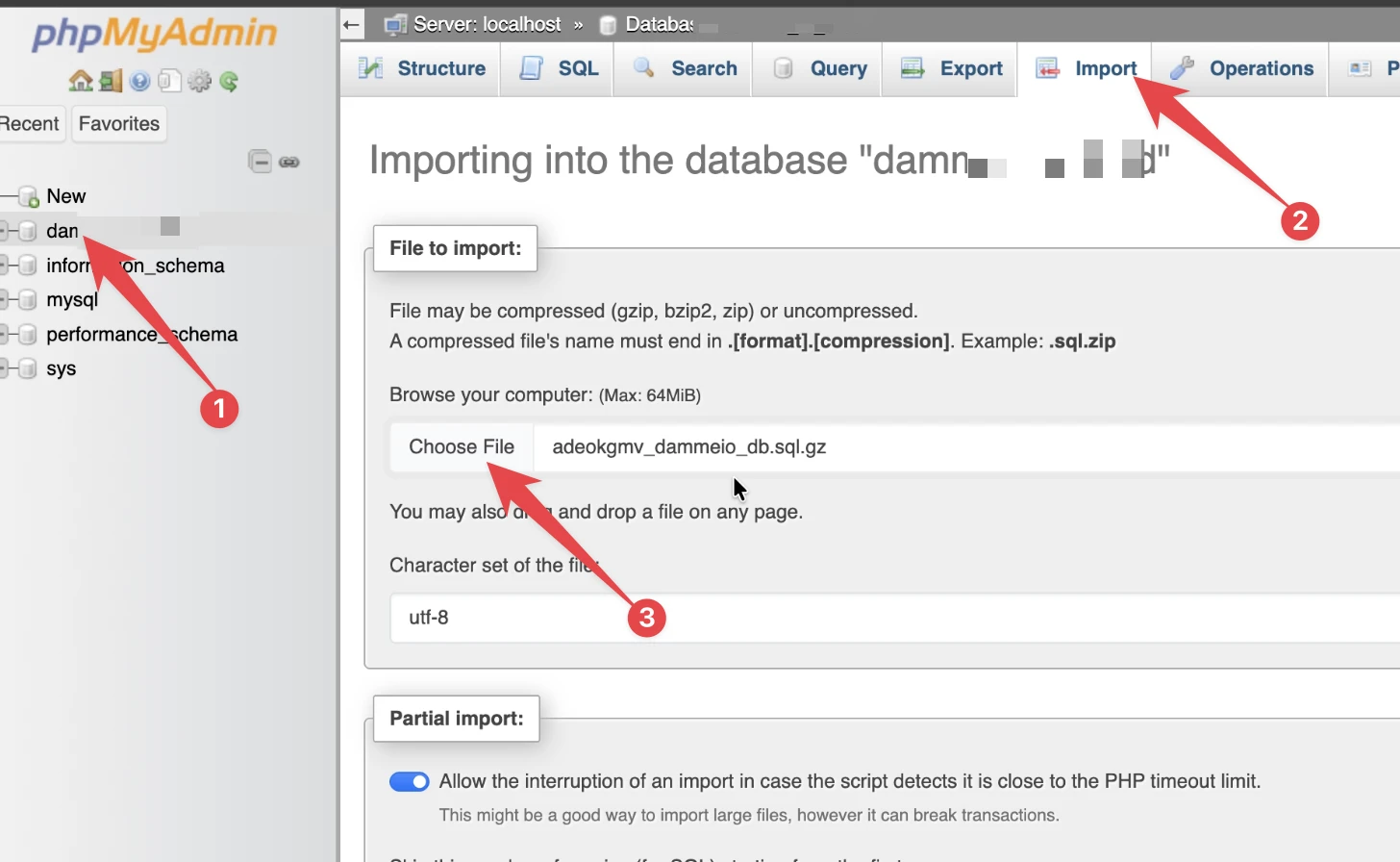Click New to create a database

65,196
